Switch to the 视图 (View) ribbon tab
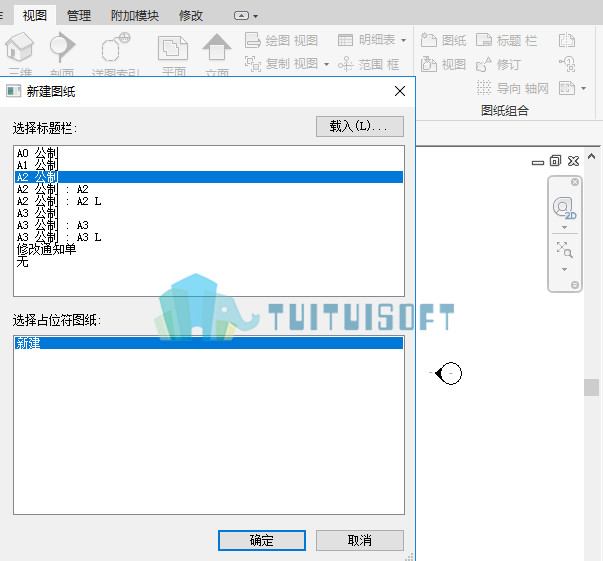 tap(35, 15)
